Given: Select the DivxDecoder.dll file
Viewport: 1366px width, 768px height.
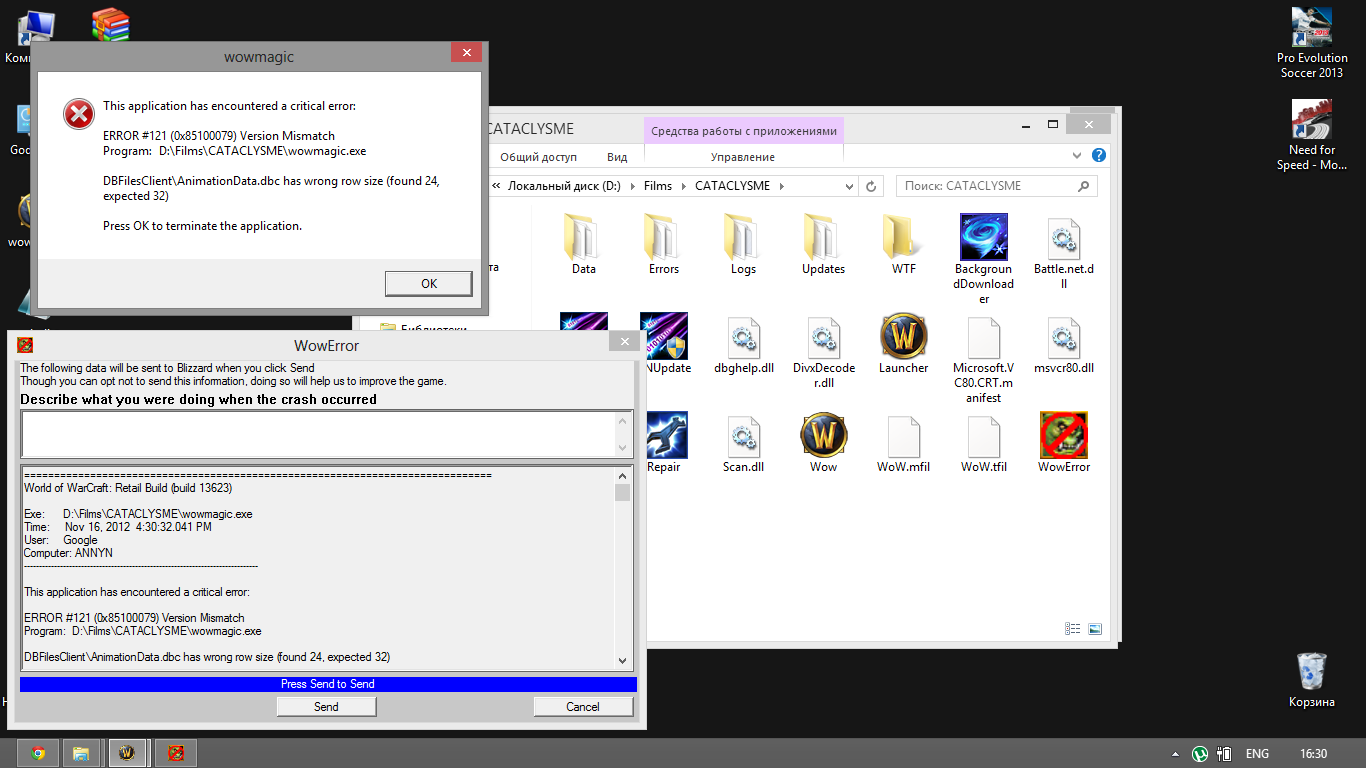Looking at the screenshot, I should point(824,351).
